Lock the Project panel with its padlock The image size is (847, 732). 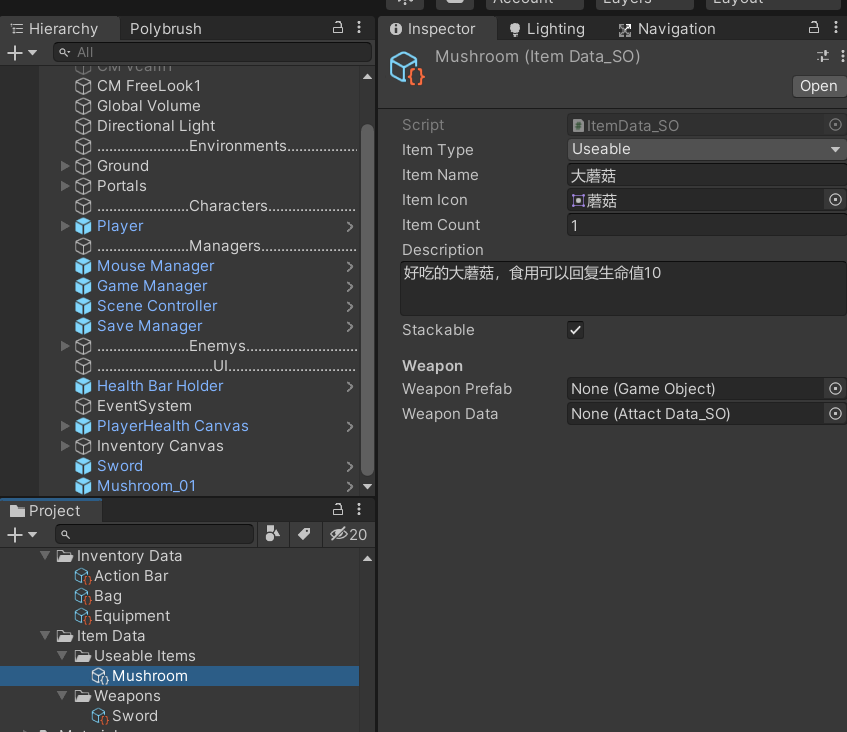(x=337, y=510)
